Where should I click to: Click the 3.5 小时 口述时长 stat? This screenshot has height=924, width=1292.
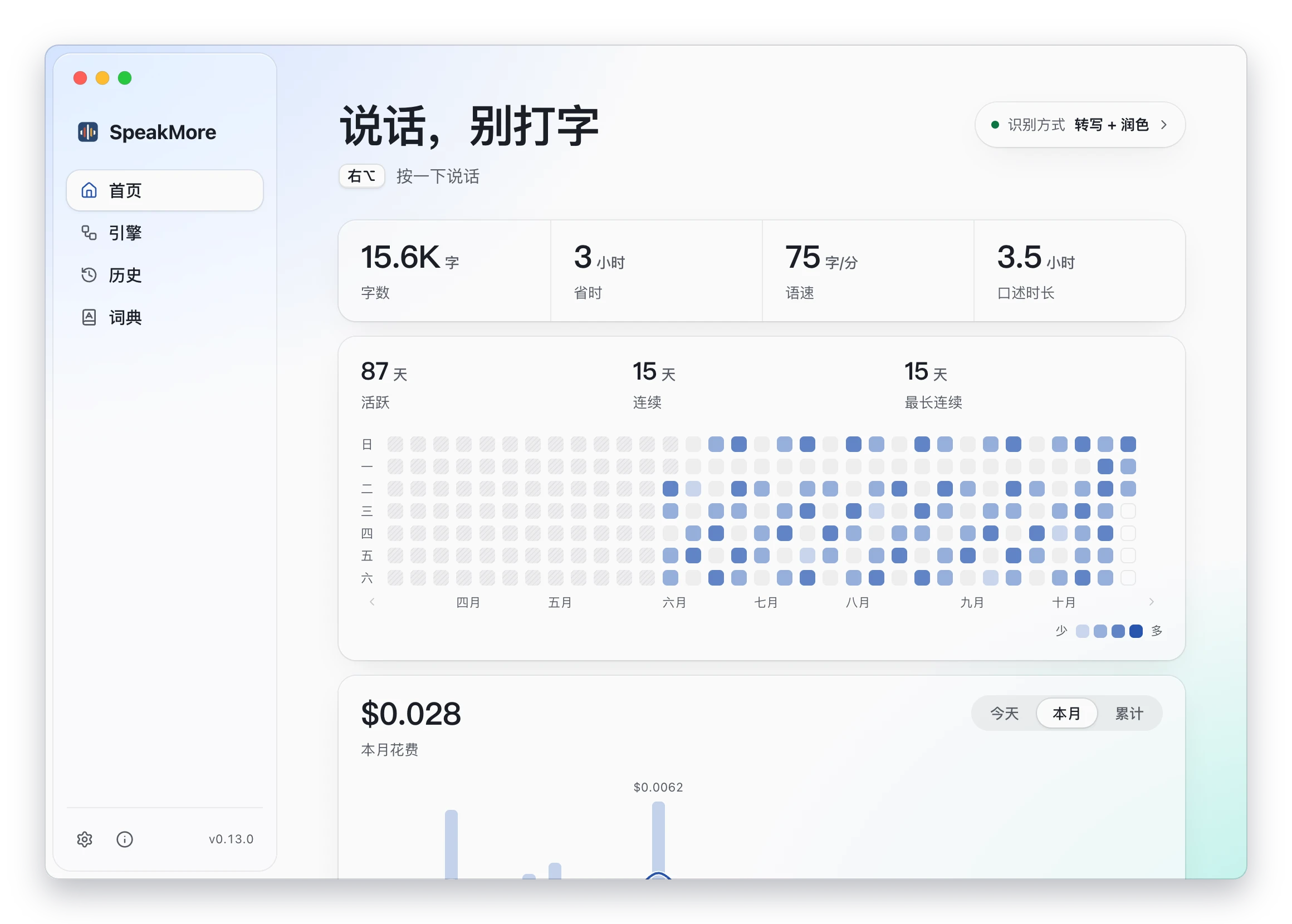click(x=1079, y=271)
